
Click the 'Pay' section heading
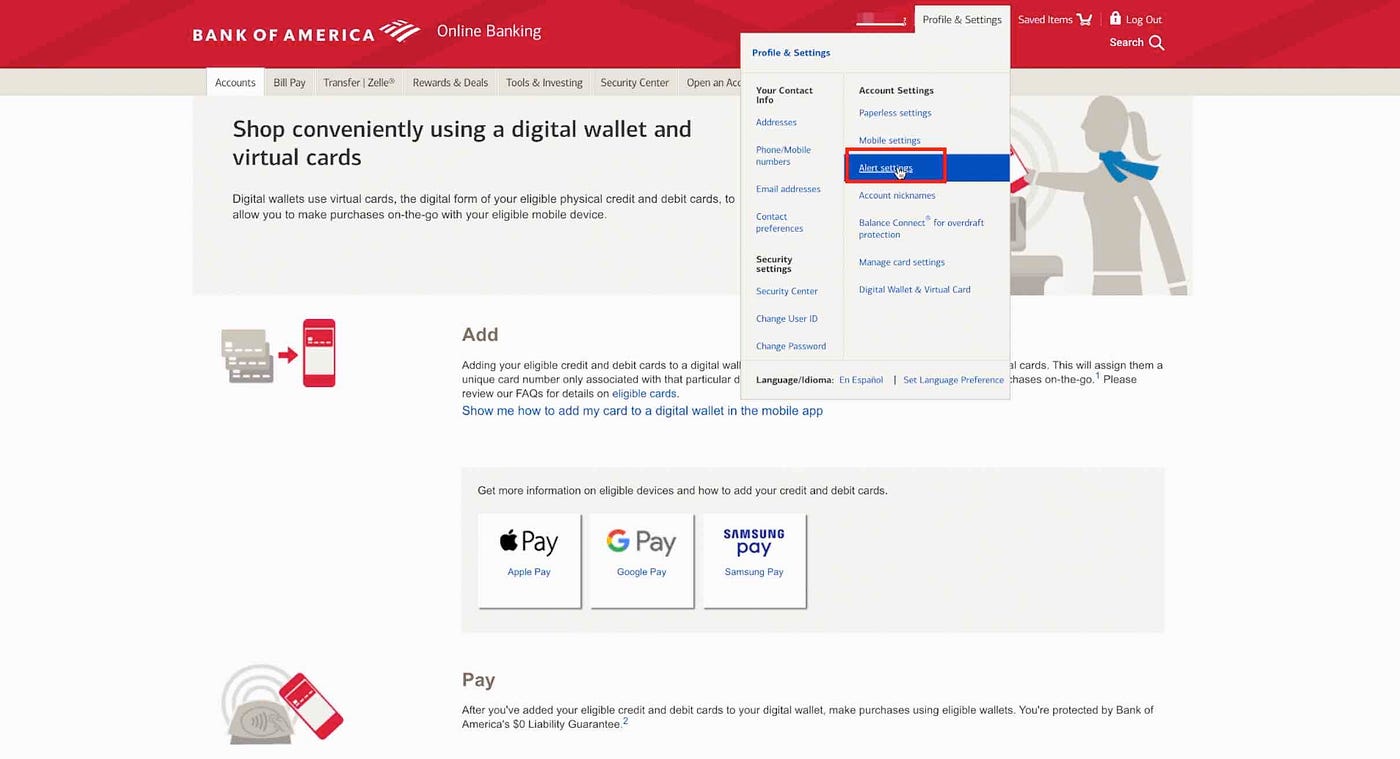coord(479,680)
